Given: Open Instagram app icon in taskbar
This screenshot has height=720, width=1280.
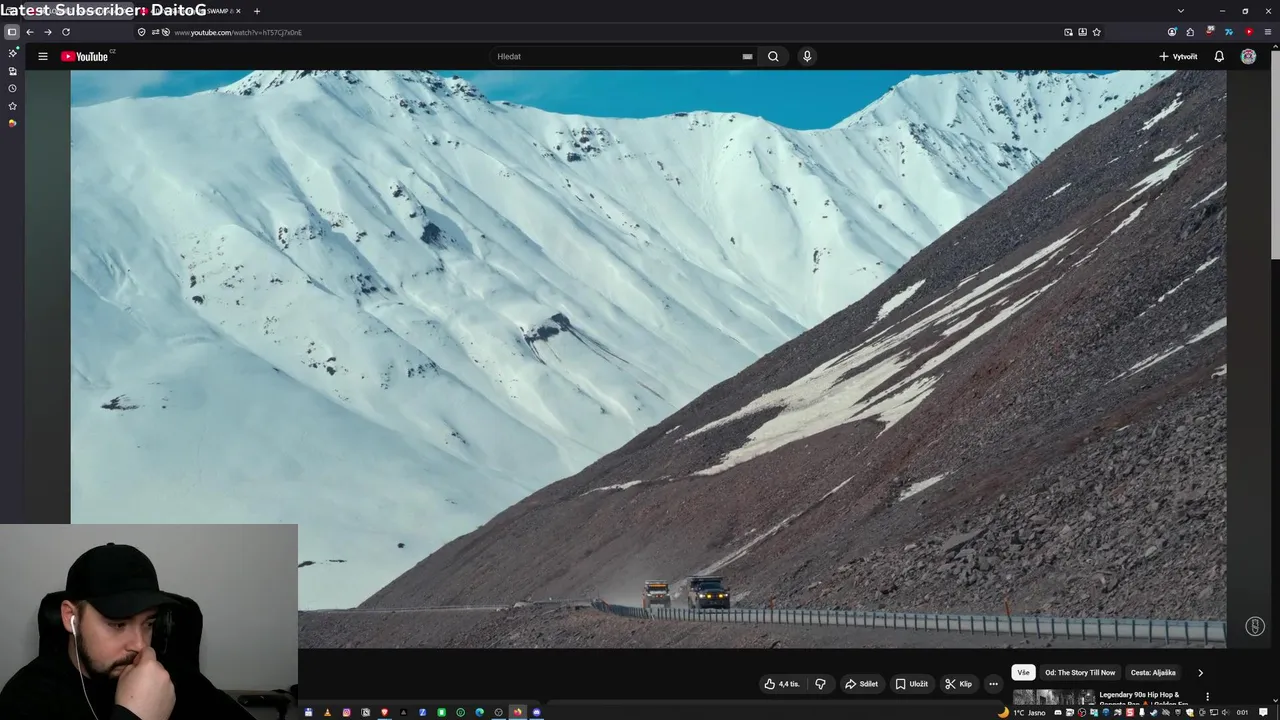Looking at the screenshot, I should pyautogui.click(x=346, y=712).
